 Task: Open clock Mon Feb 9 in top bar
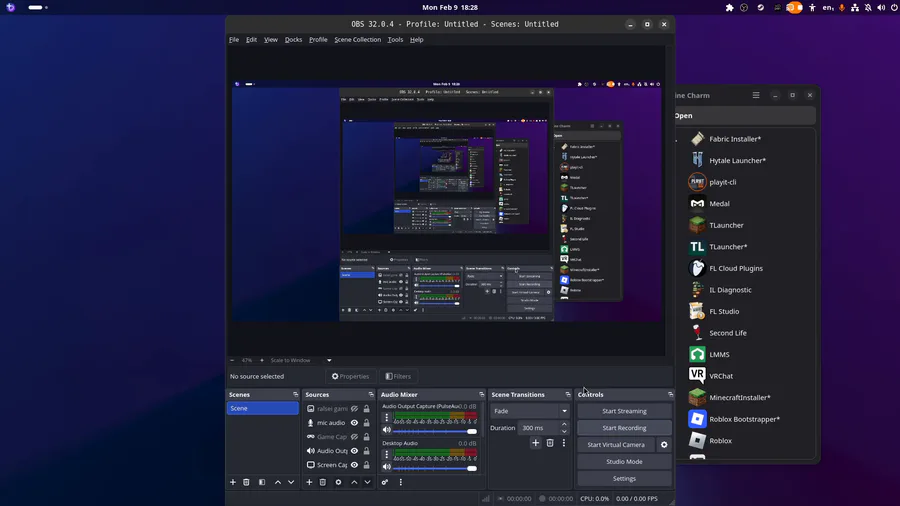tap(450, 7)
